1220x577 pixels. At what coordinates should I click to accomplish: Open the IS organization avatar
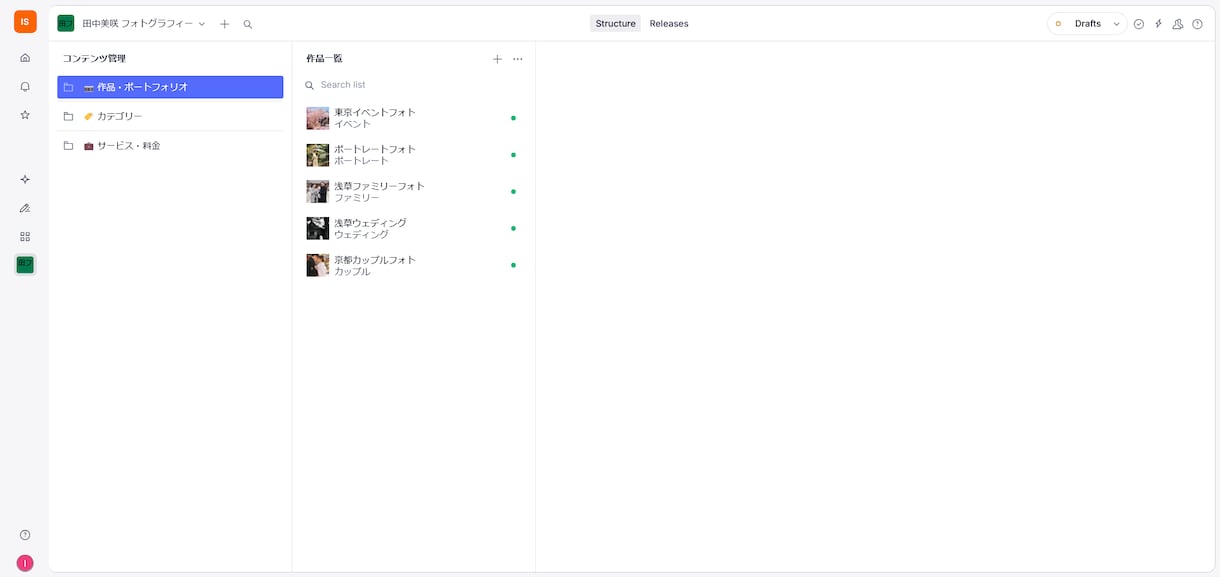(x=25, y=22)
